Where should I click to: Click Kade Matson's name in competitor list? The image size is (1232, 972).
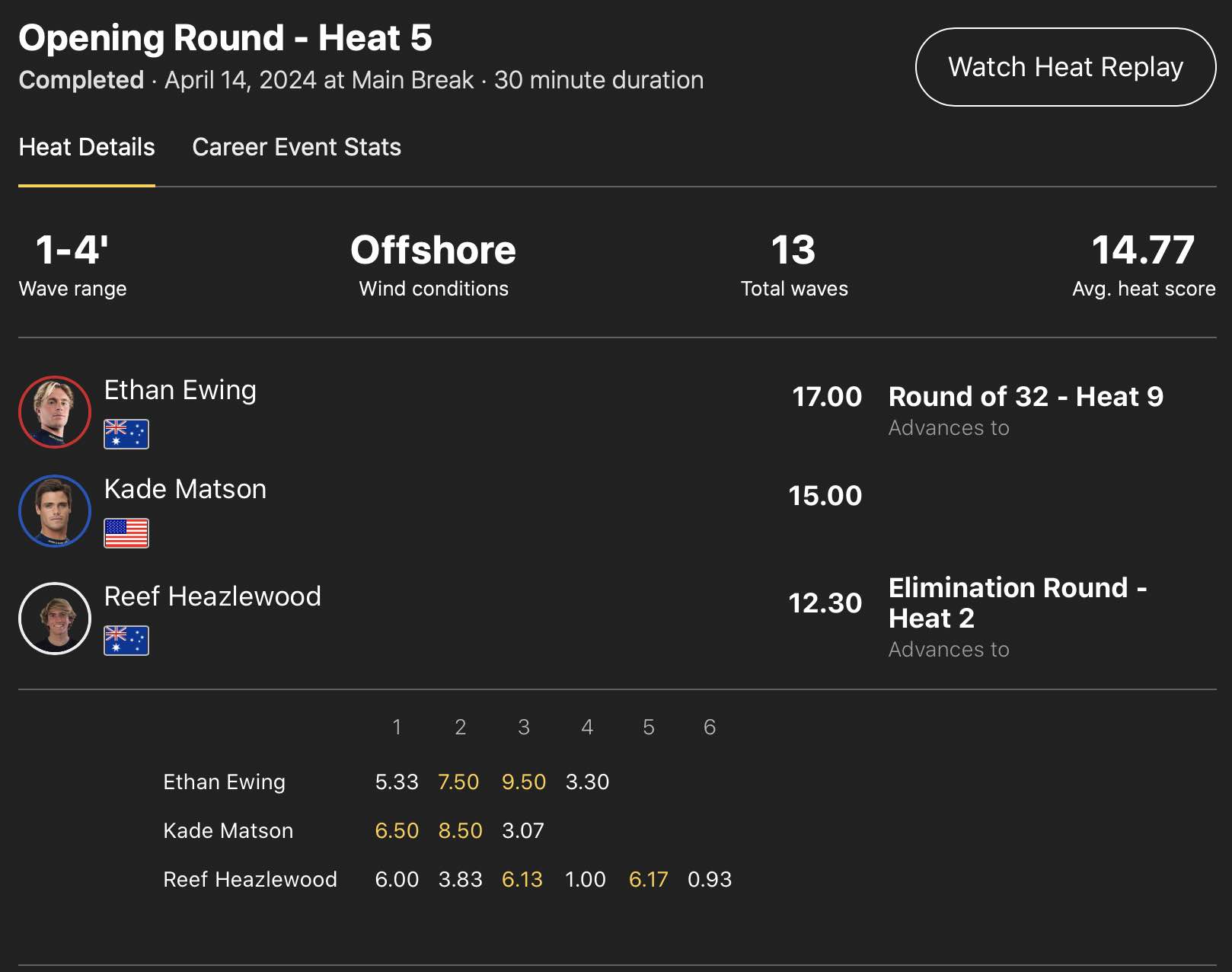pos(185,489)
